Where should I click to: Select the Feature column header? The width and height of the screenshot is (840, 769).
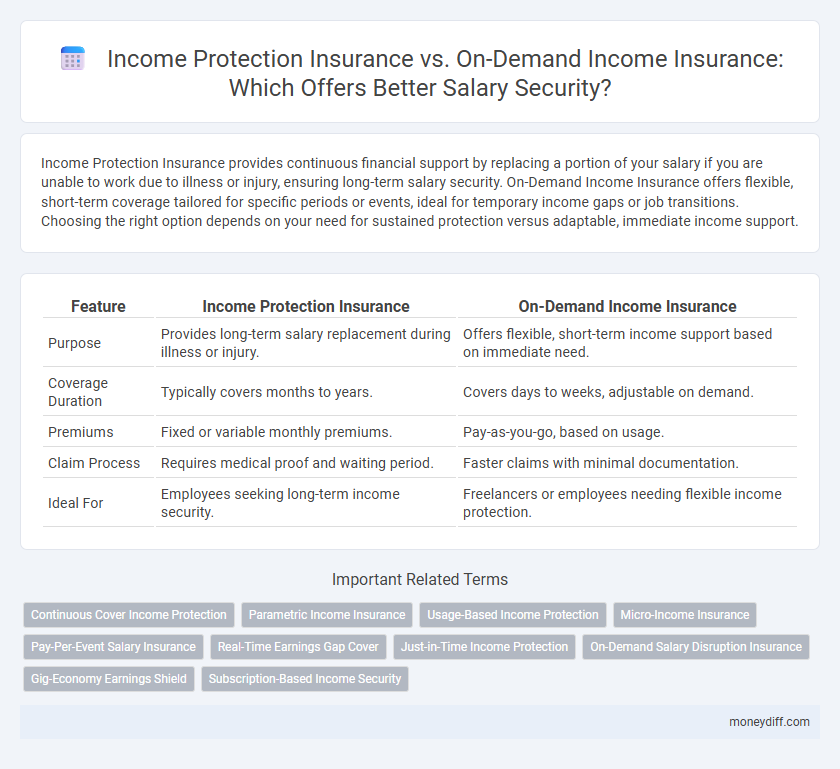pyautogui.click(x=97, y=306)
